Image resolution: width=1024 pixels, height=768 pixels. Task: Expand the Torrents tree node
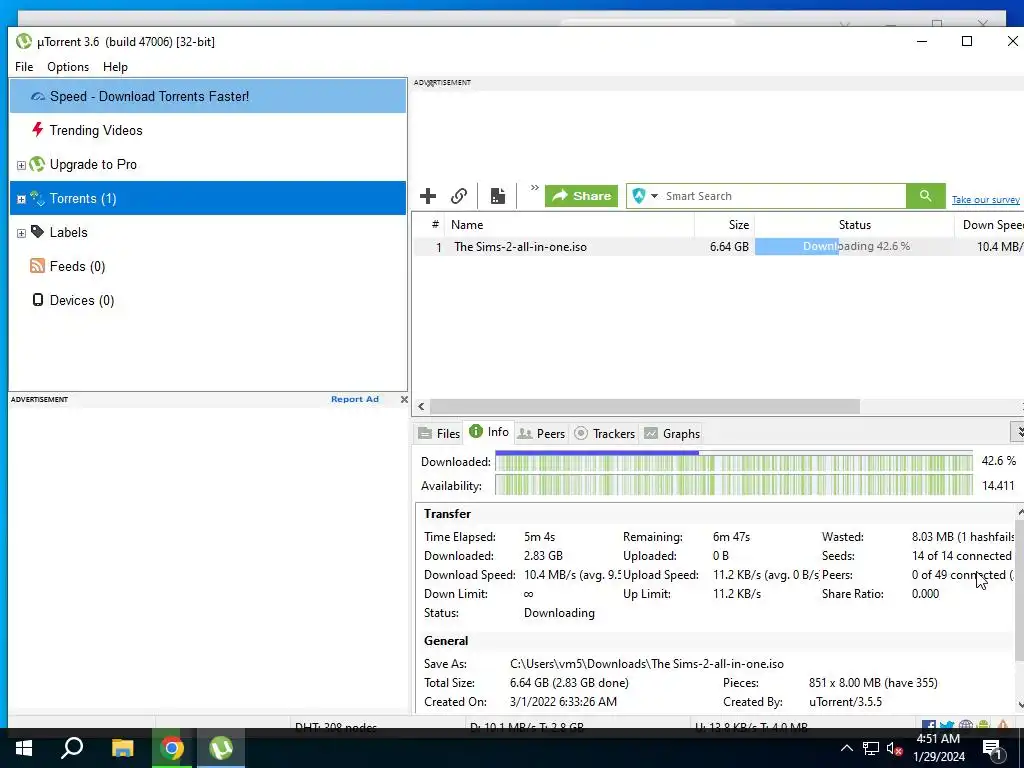pos(21,199)
